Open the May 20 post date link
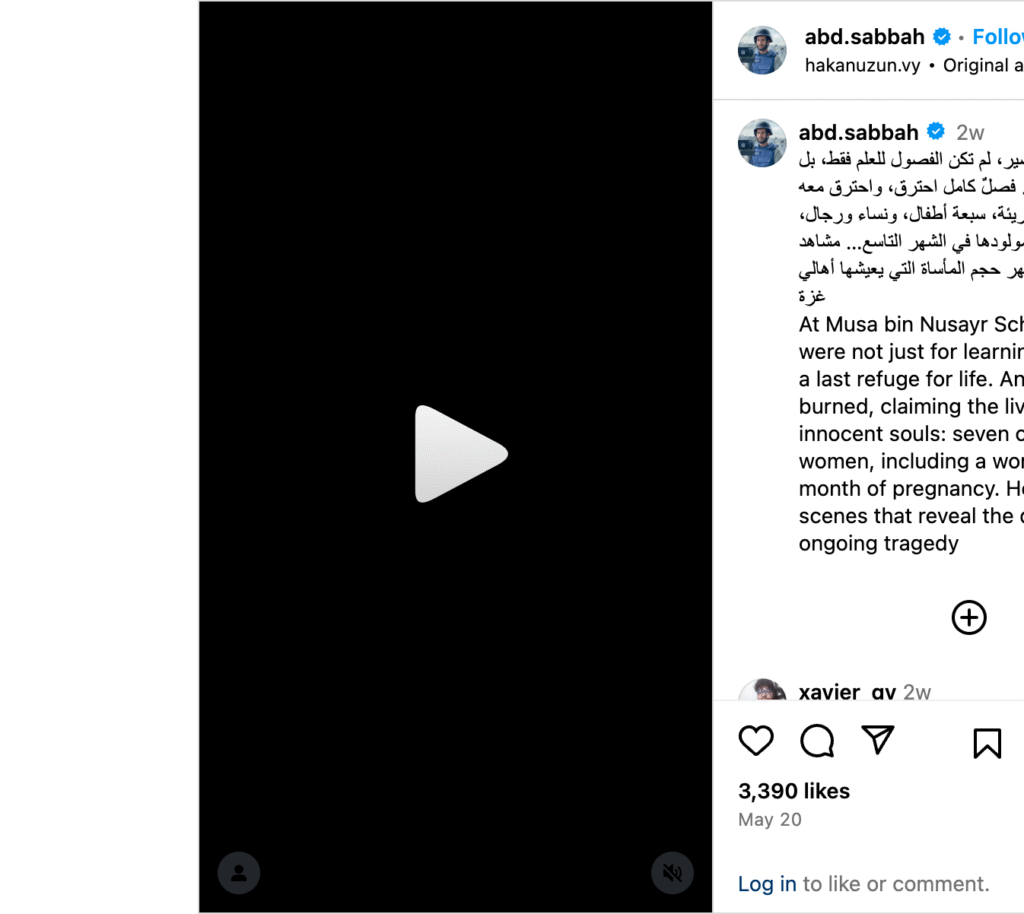1024x914 pixels. (x=770, y=820)
